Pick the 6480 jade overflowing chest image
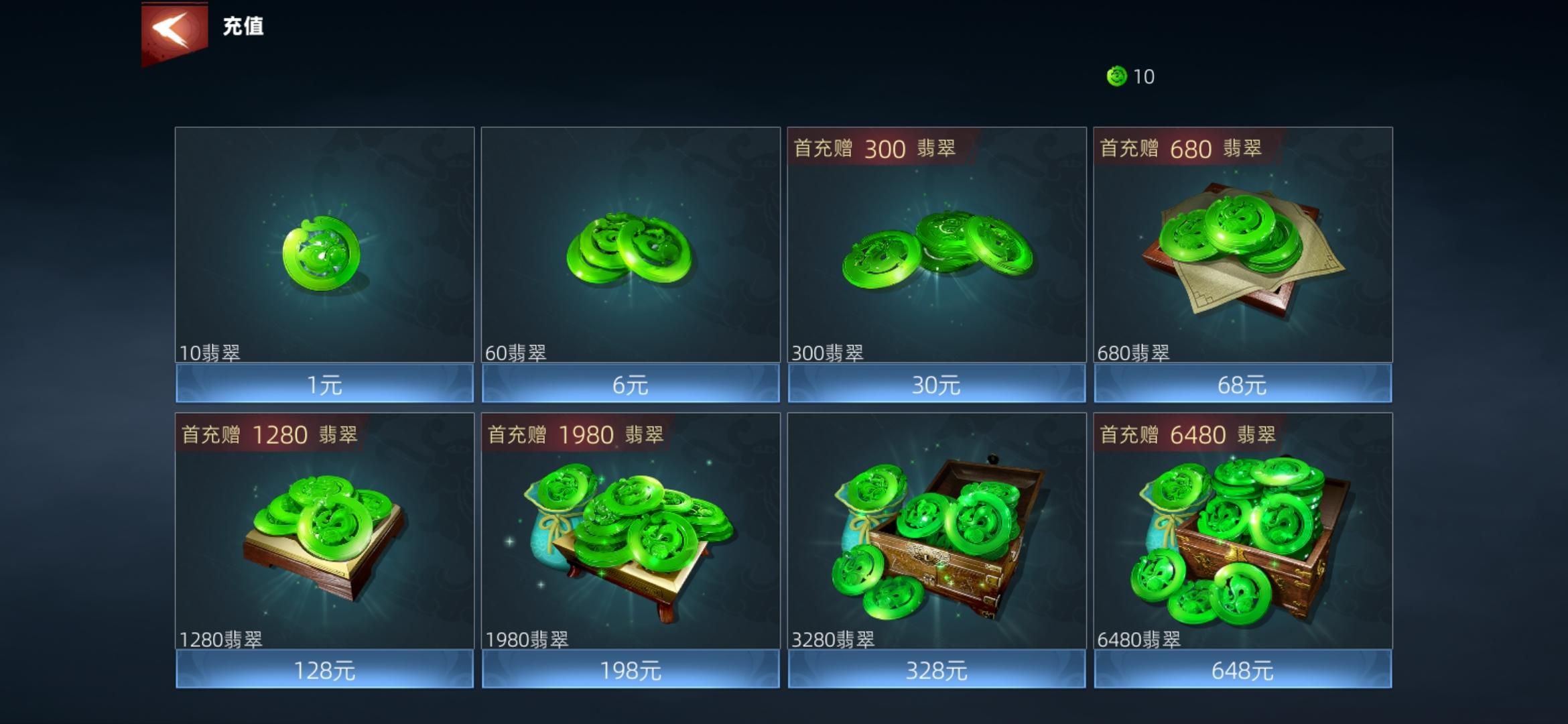The height and width of the screenshot is (724, 1568). click(1241, 540)
